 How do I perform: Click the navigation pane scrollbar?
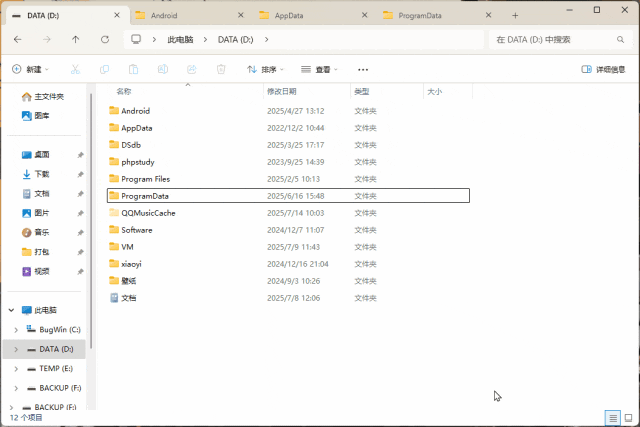tap(91, 220)
